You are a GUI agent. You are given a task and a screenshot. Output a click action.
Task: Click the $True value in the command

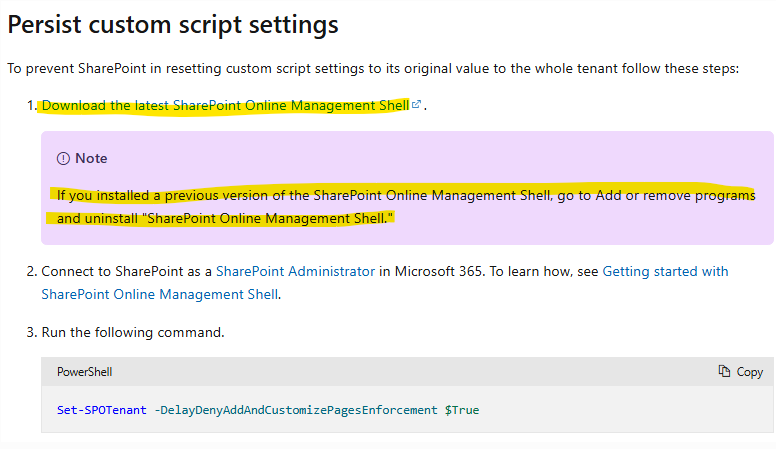point(462,410)
